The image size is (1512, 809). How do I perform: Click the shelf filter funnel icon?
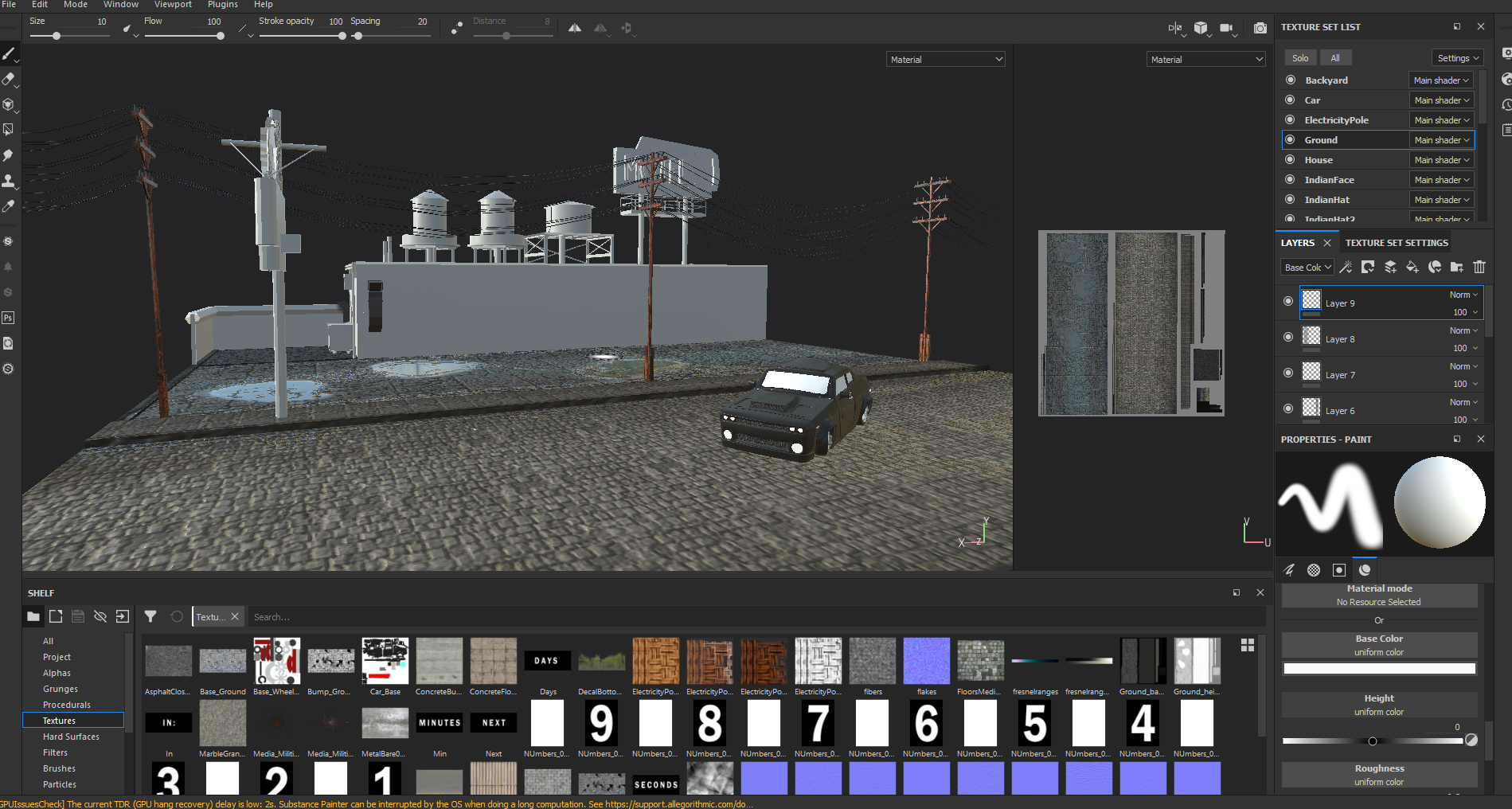(150, 616)
